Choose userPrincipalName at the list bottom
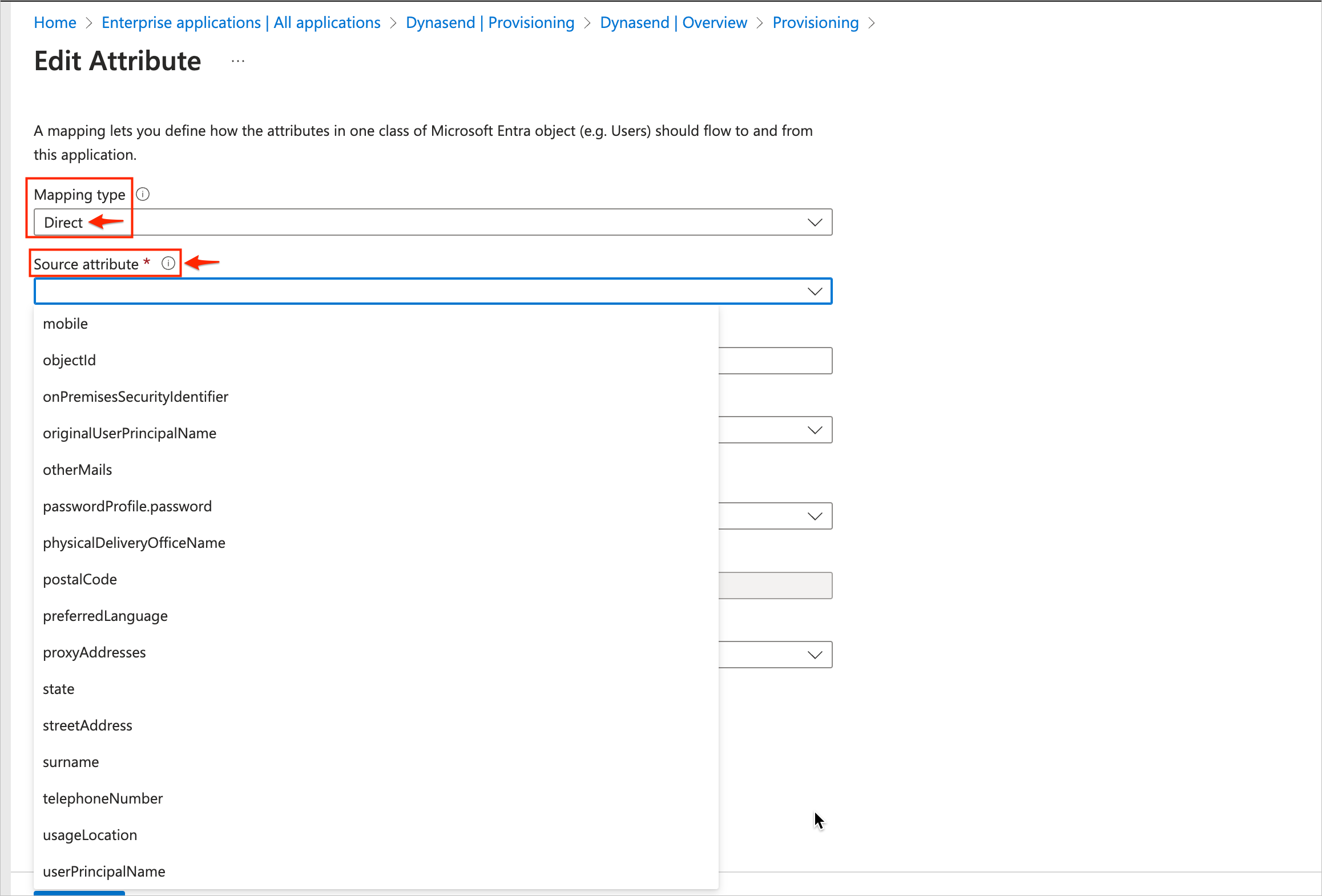The width and height of the screenshot is (1322, 896). (x=103, y=871)
